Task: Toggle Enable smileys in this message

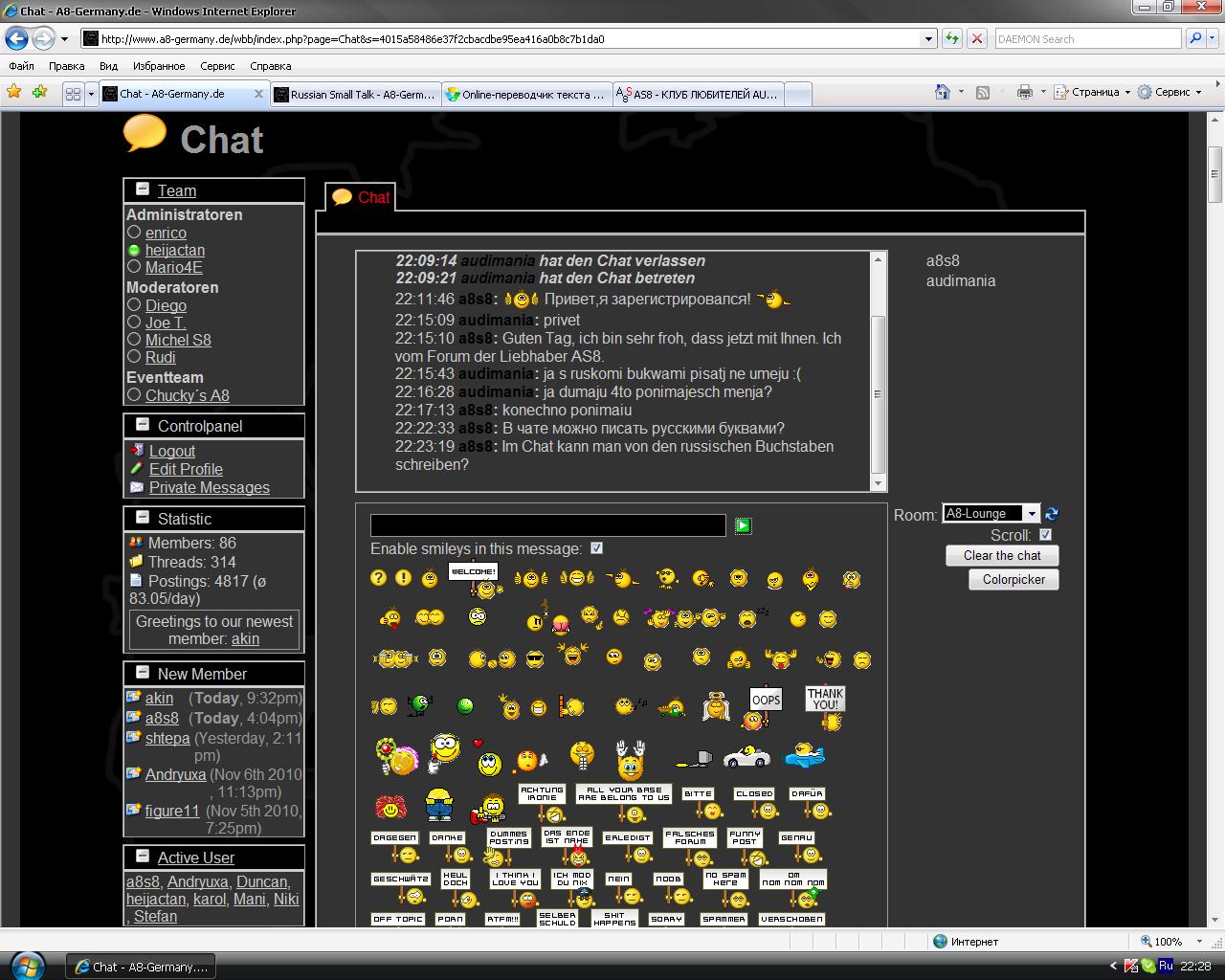Action: coord(596,548)
